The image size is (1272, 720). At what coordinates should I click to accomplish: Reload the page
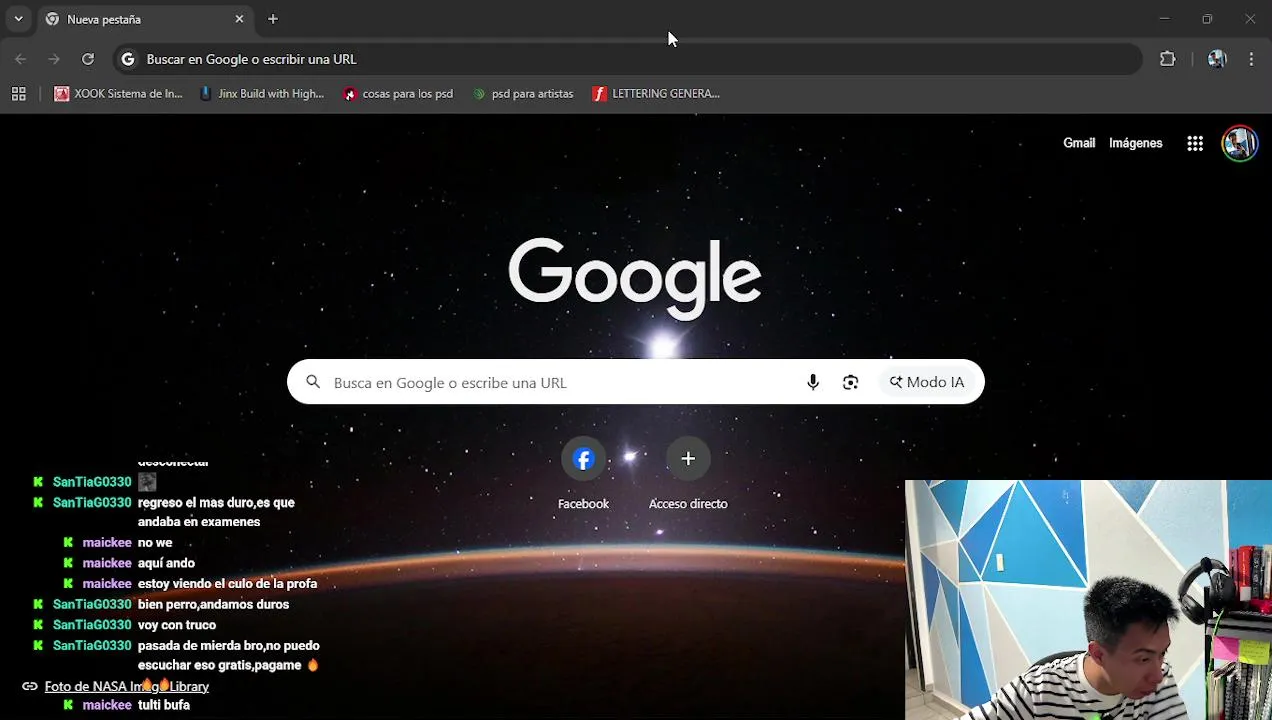(88, 59)
